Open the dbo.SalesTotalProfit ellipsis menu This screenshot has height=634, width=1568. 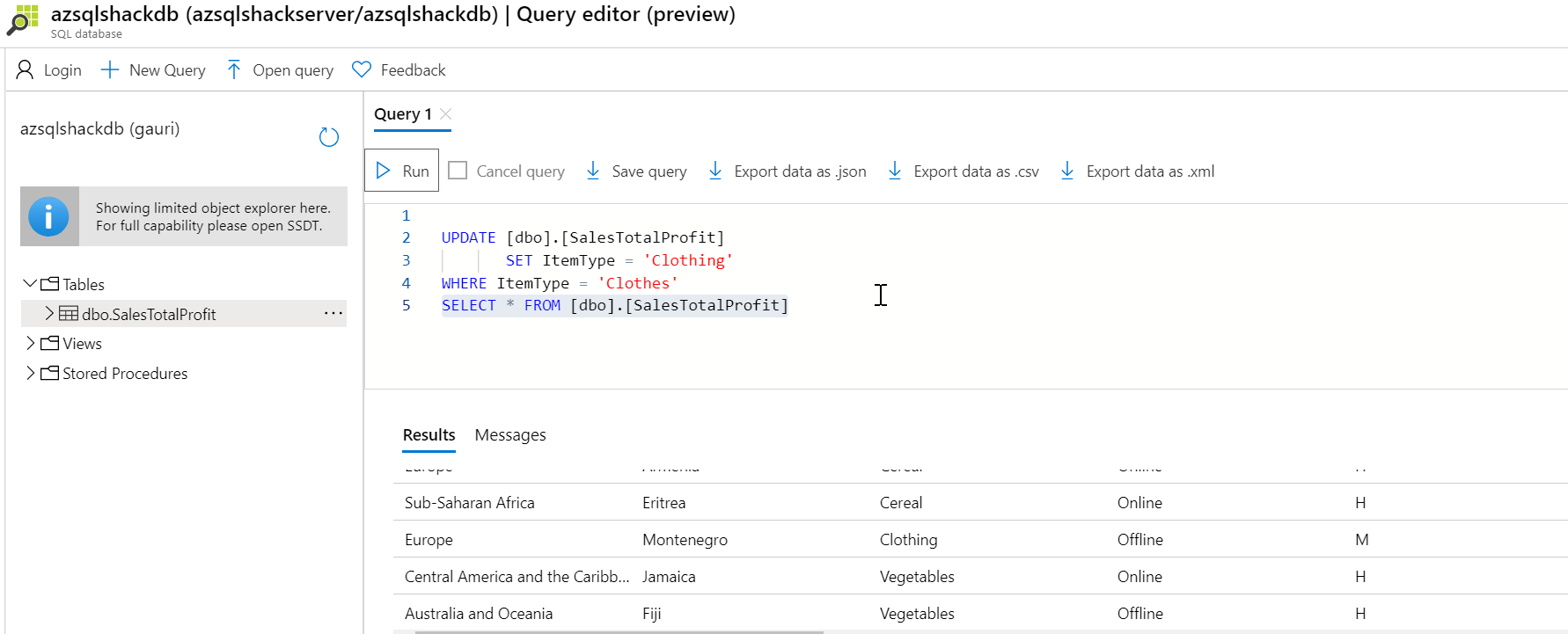click(333, 313)
